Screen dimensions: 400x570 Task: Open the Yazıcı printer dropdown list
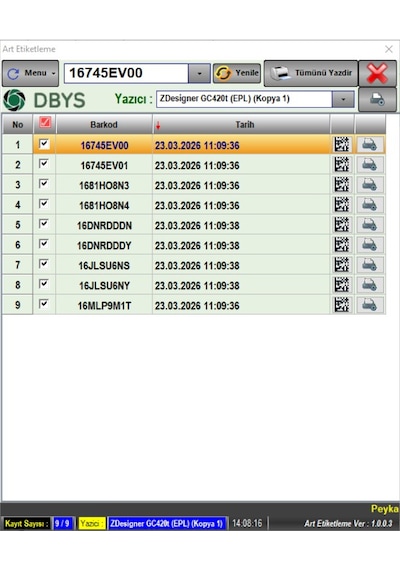point(343,99)
